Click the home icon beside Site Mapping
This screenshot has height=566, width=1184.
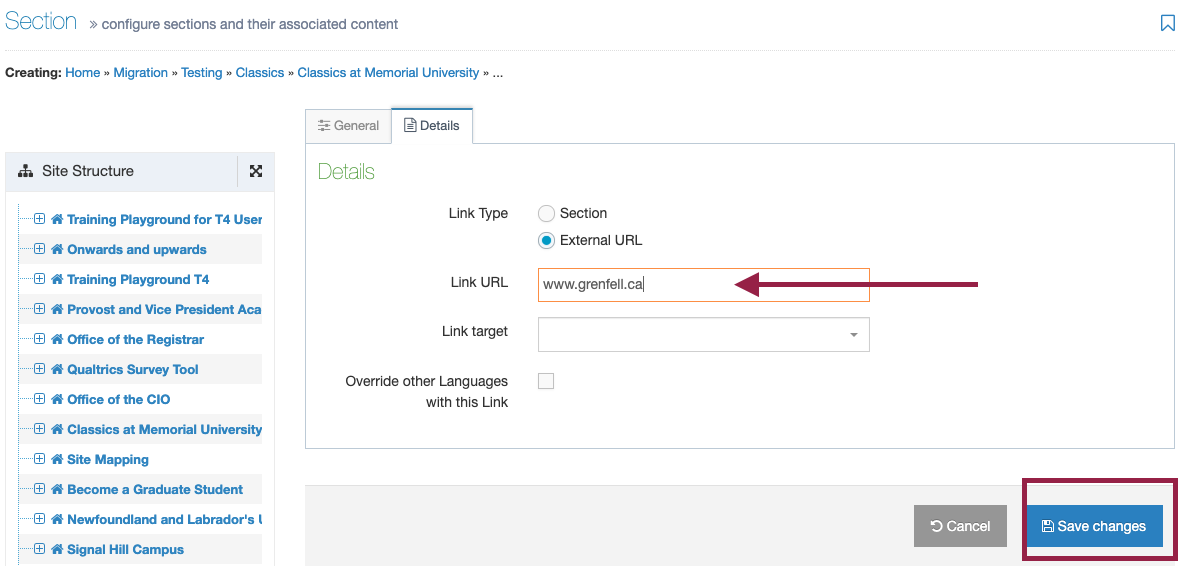[57, 460]
